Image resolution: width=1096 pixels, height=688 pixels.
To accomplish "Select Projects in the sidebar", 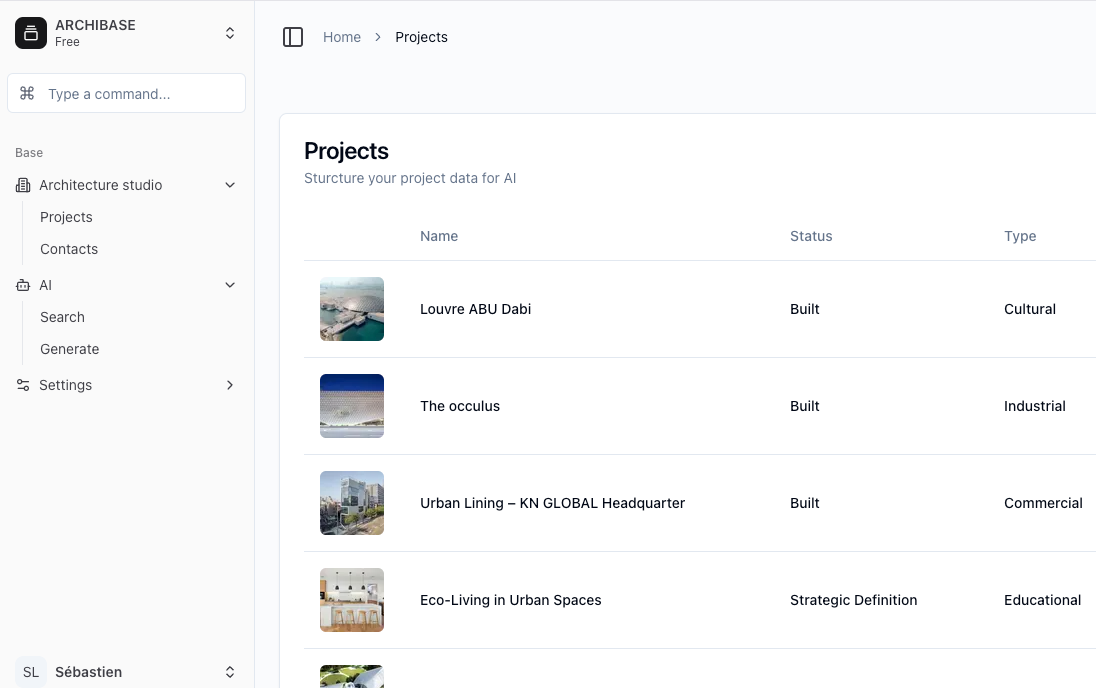I will click(x=66, y=217).
